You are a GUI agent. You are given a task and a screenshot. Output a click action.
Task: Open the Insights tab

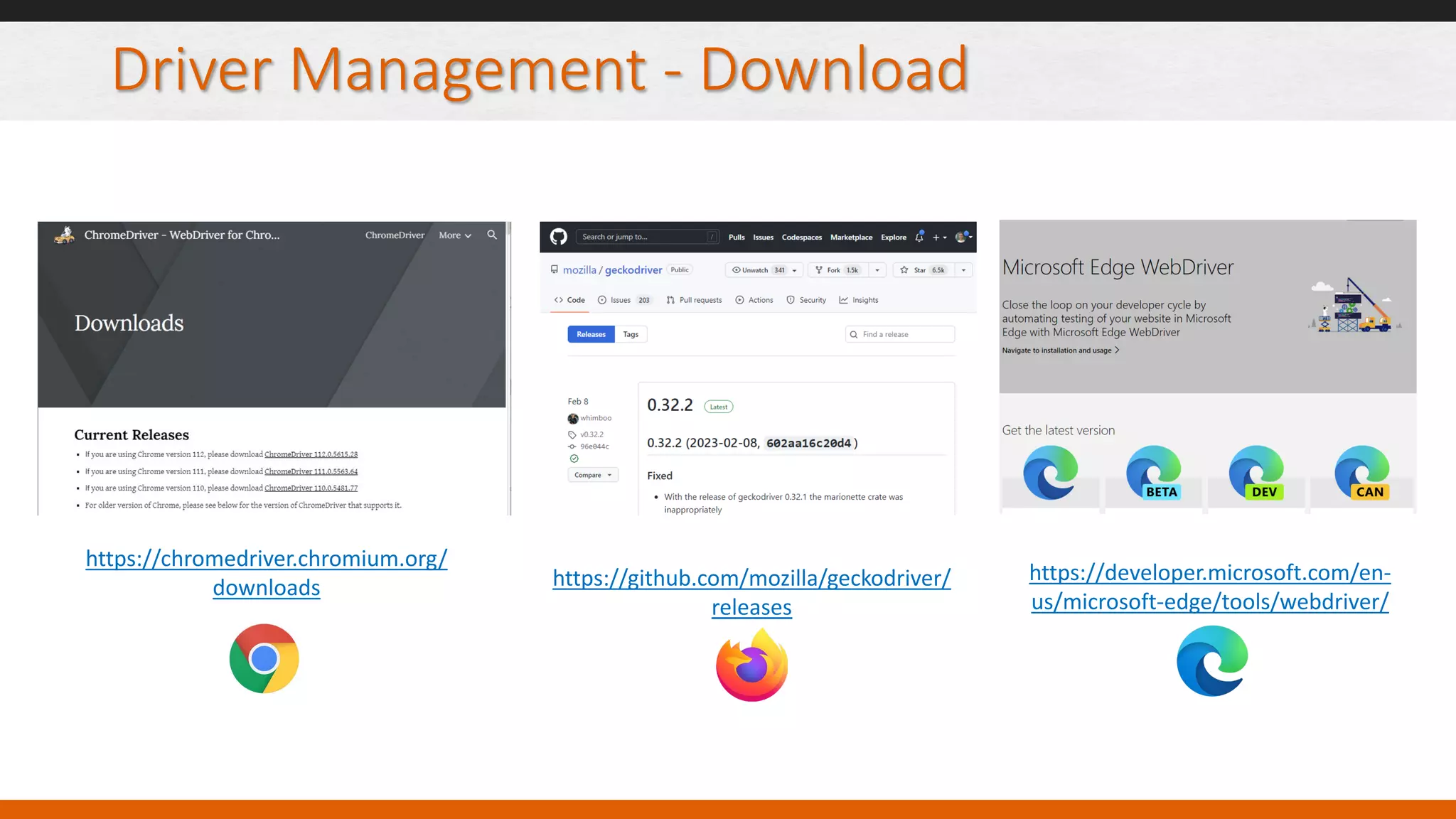click(x=859, y=300)
